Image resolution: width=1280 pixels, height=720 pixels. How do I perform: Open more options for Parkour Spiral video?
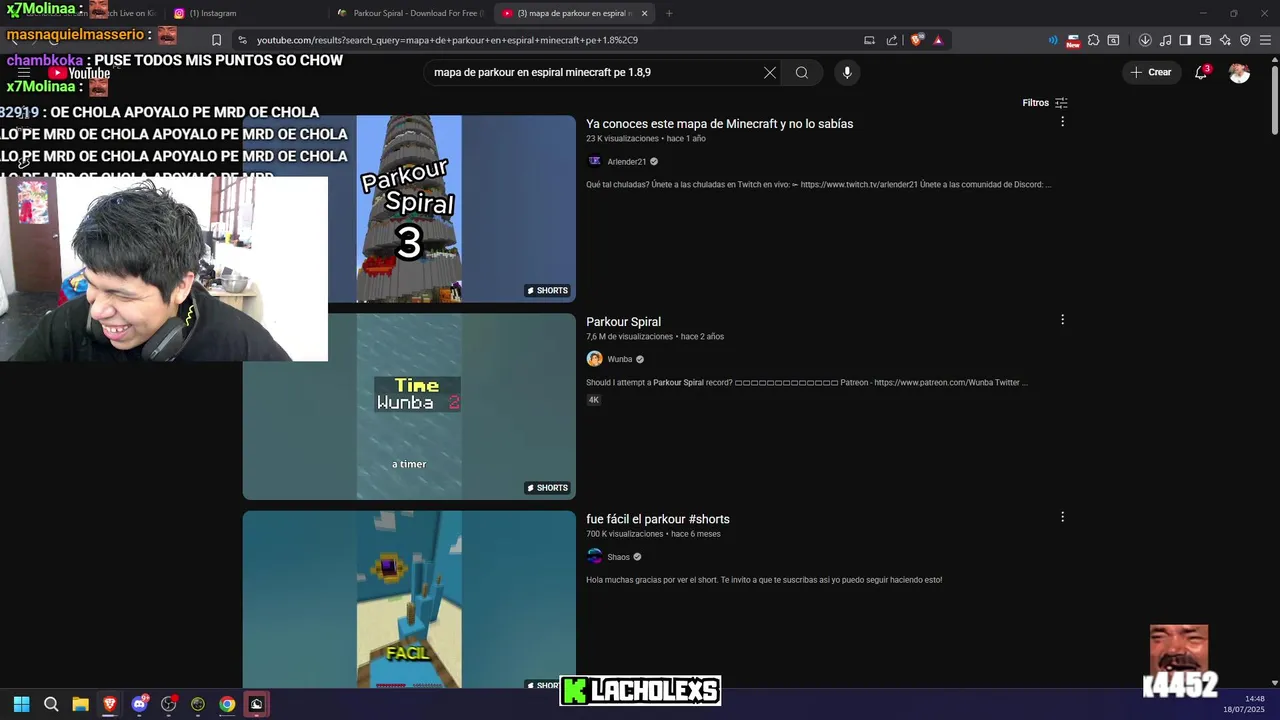(x=1062, y=319)
